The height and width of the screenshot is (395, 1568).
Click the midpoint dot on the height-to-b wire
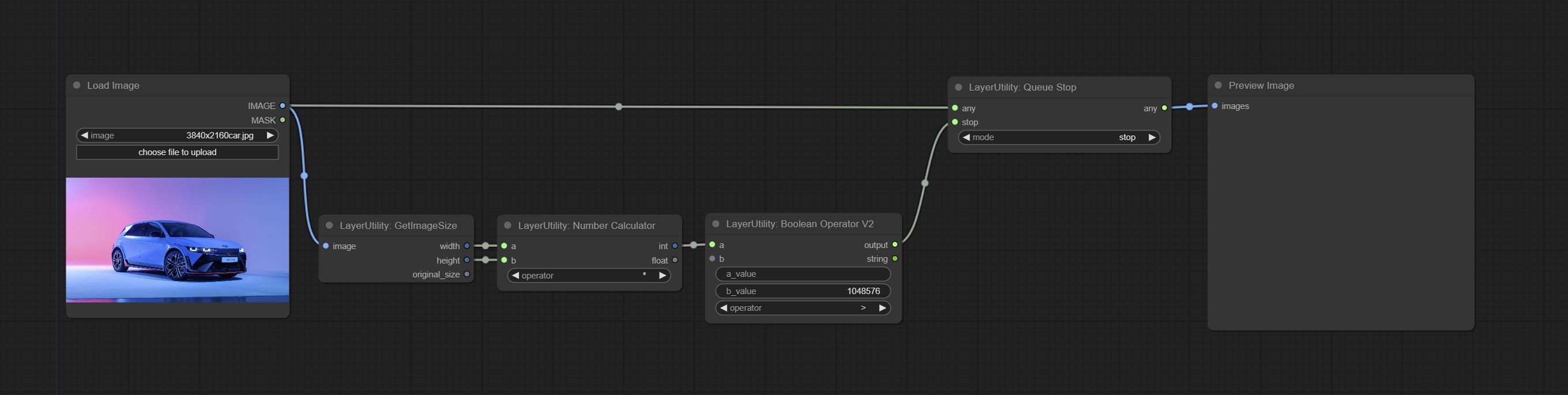[486, 260]
